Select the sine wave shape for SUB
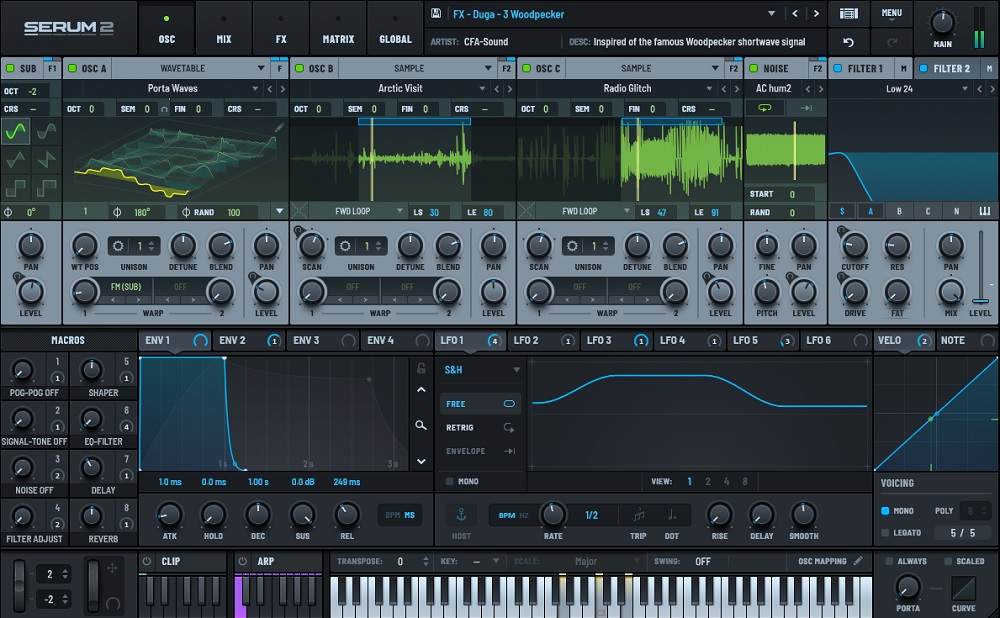Screen dimensions: 1000x618 15,131
